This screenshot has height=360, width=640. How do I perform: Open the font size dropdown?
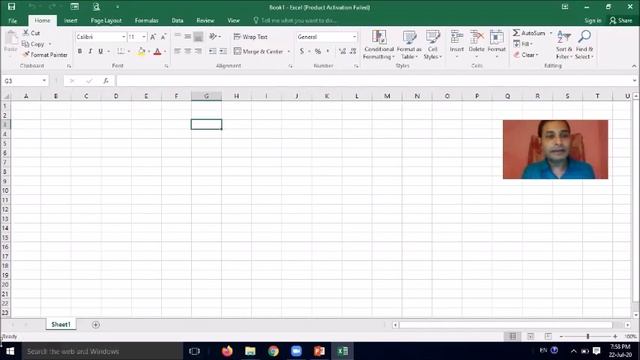144,37
